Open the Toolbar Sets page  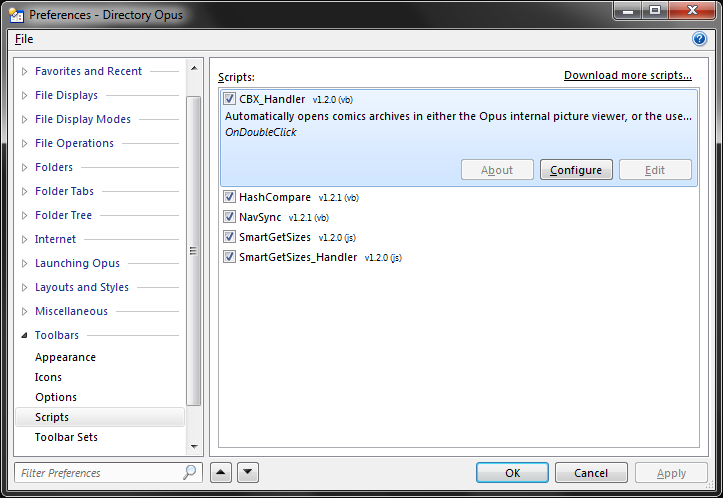tap(66, 437)
